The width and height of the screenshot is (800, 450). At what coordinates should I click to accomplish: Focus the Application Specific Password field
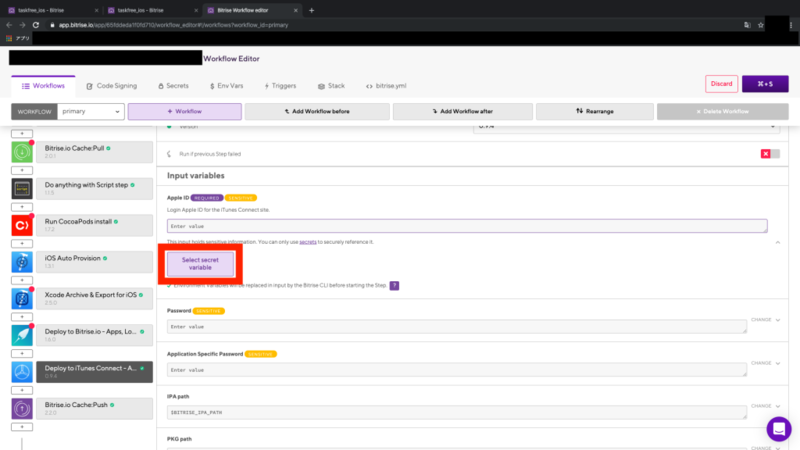click(x=457, y=370)
